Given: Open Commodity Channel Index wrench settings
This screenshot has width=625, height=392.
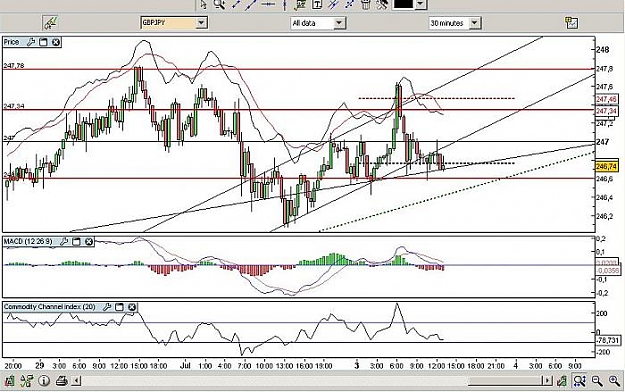Looking at the screenshot, I should pyautogui.click(x=107, y=307).
